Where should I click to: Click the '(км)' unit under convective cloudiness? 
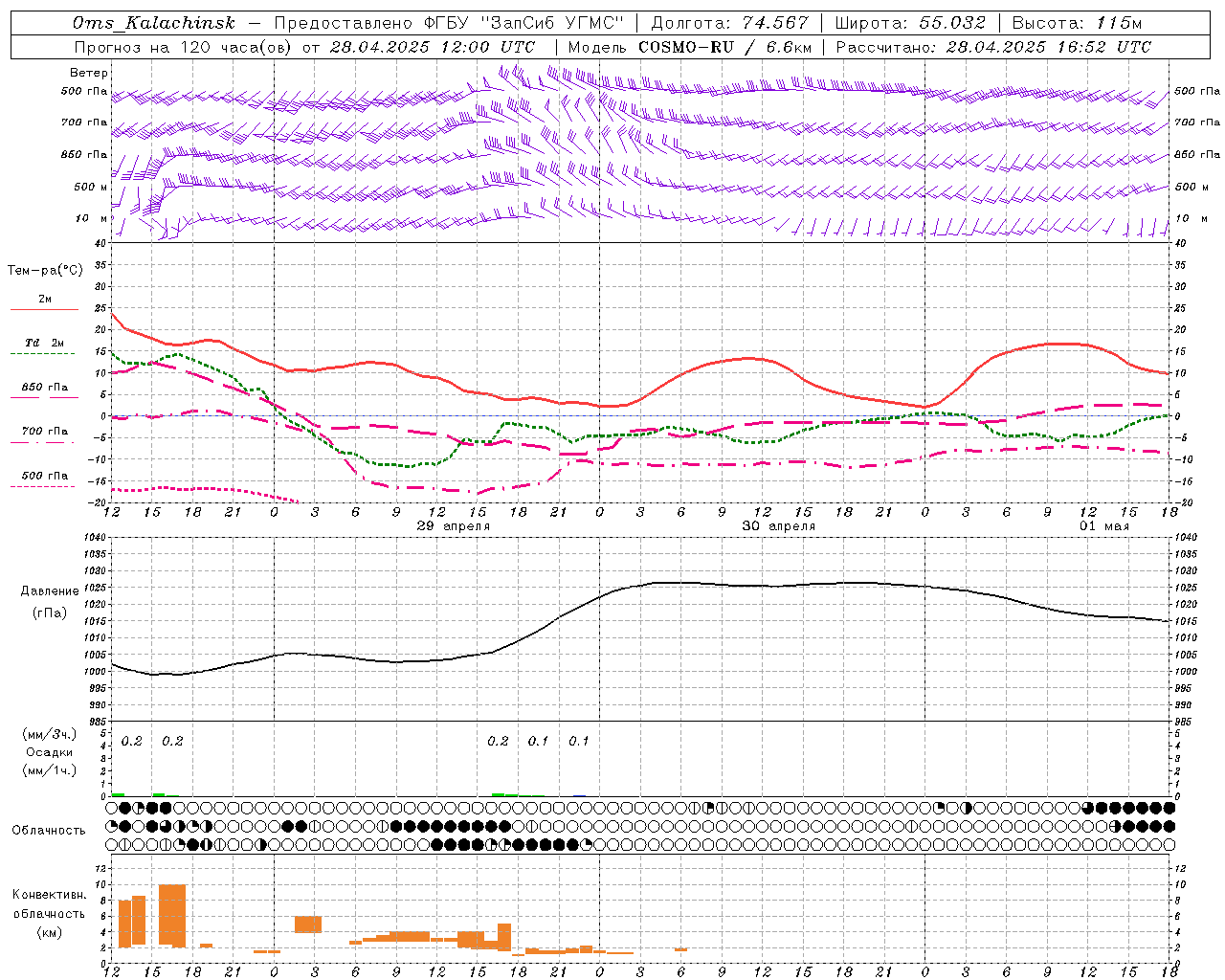(50, 932)
